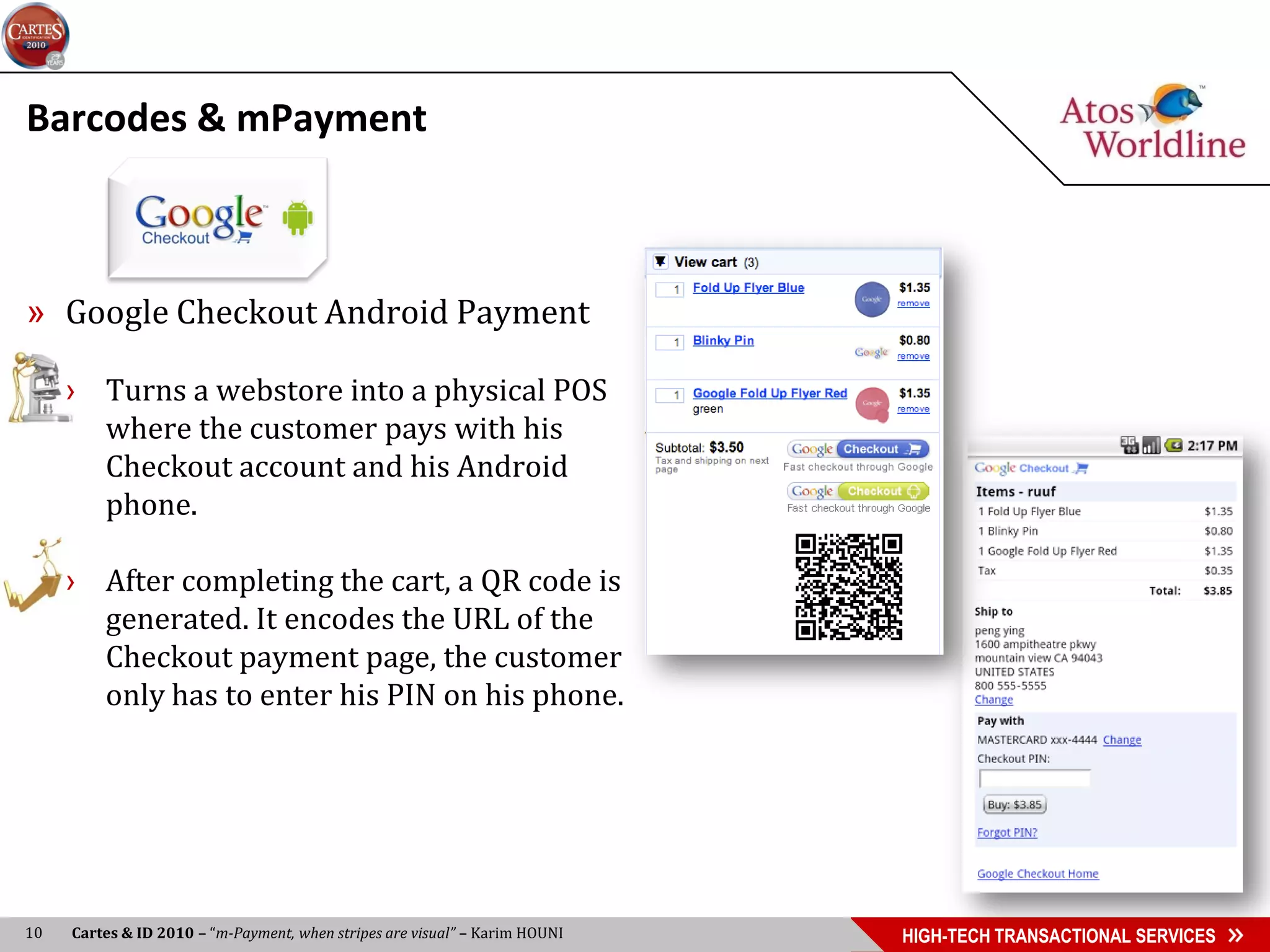Change the Ship to address
This screenshot has height=952, width=1270.
pyautogui.click(x=993, y=700)
